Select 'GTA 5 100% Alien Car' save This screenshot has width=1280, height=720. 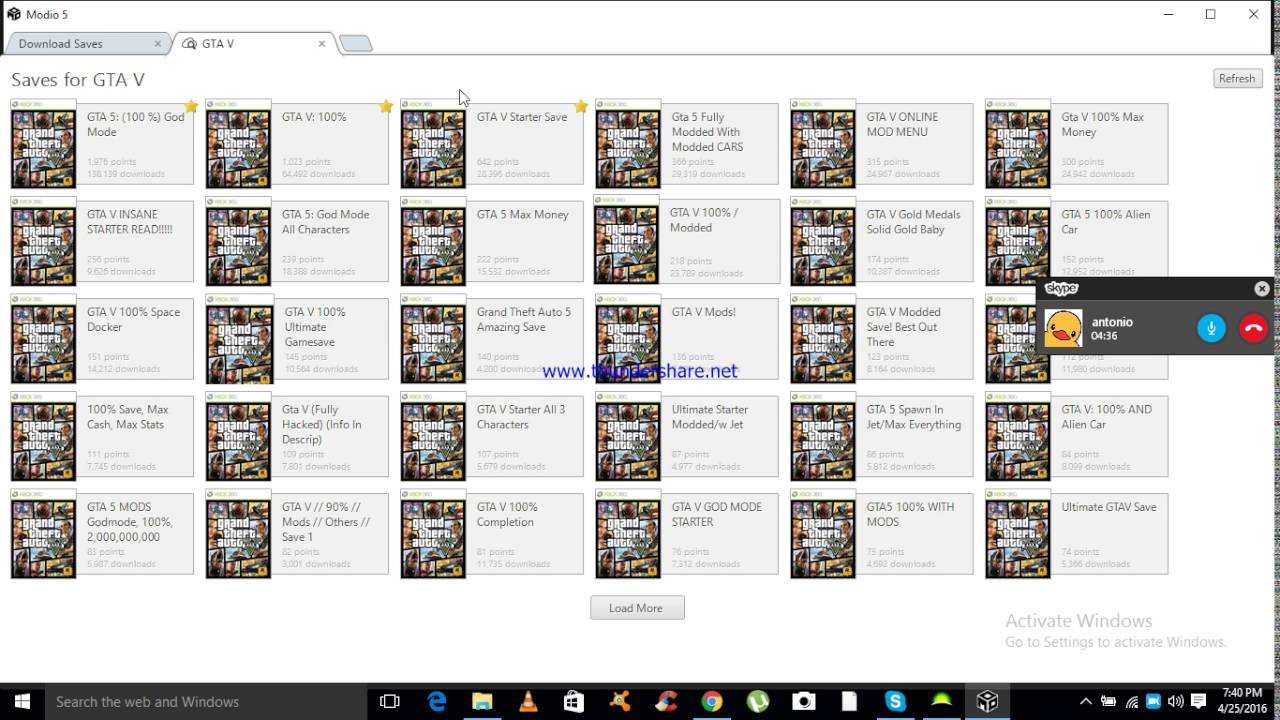tap(1077, 241)
